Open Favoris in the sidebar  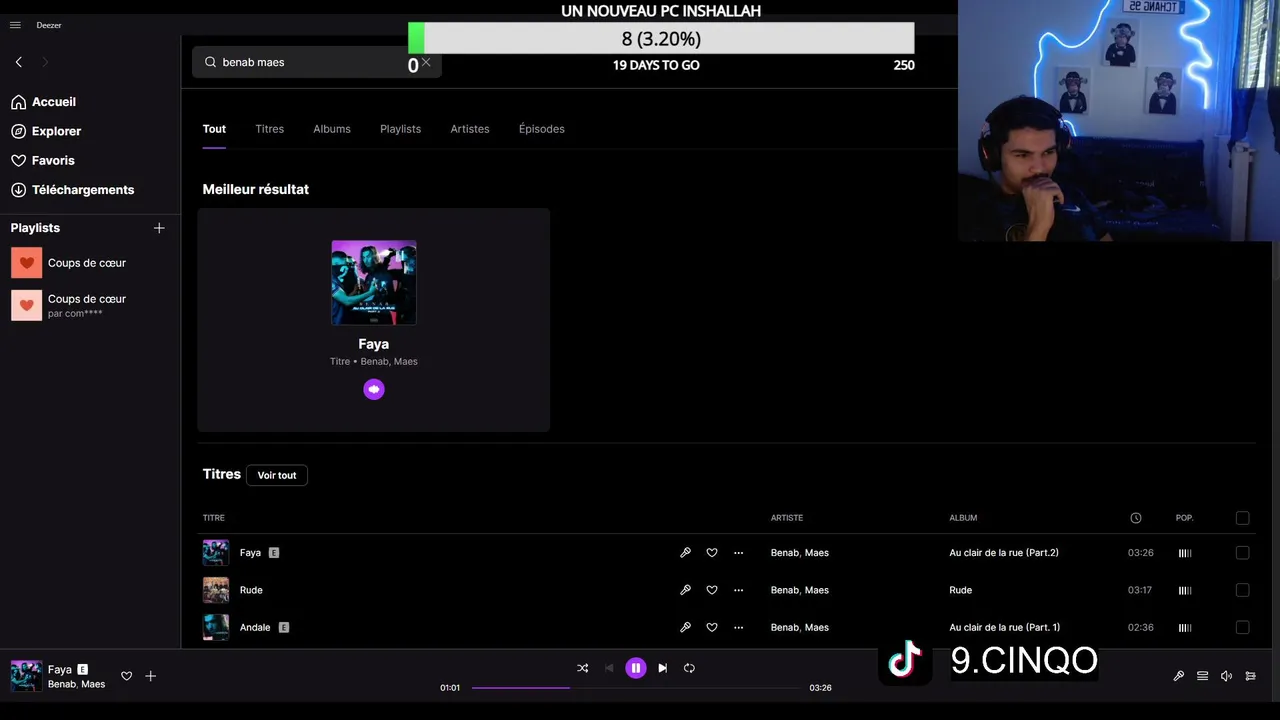(x=42, y=160)
